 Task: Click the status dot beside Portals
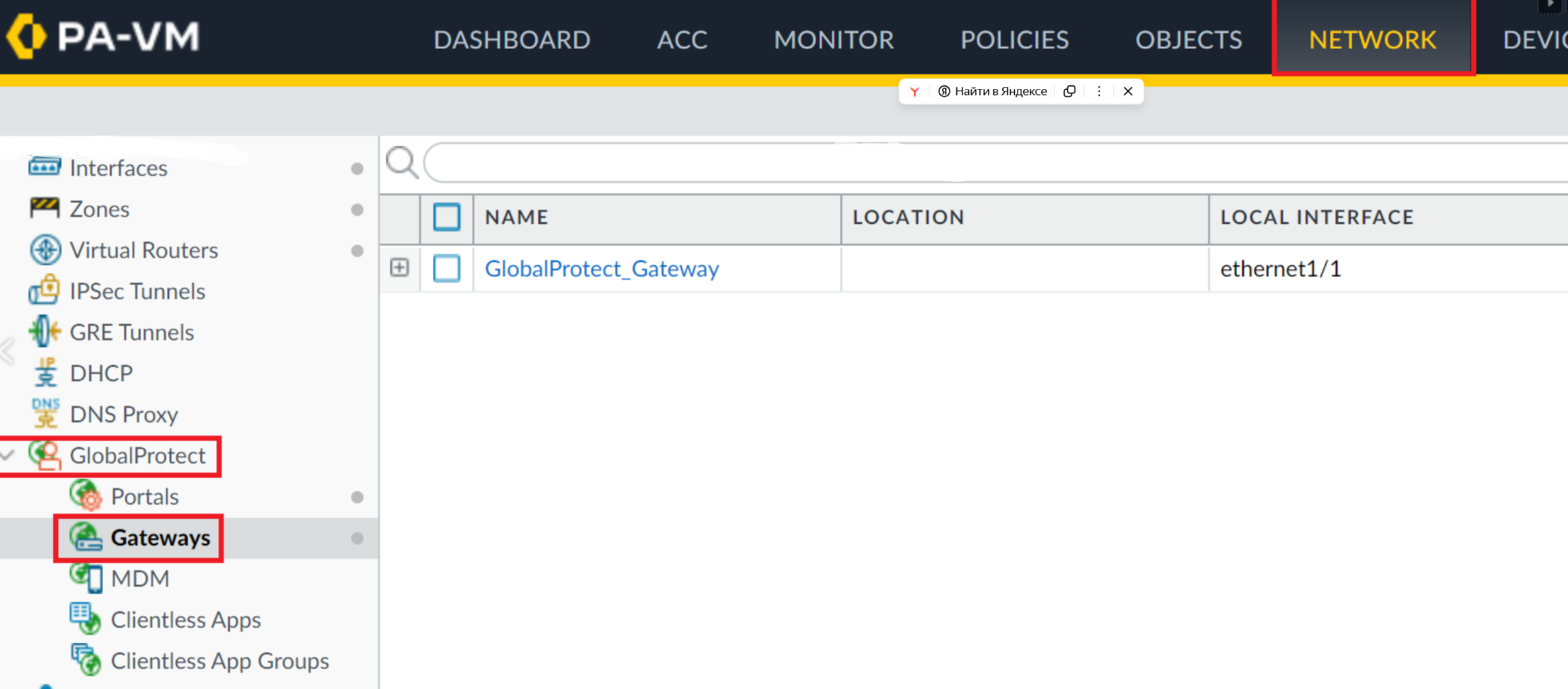(x=357, y=497)
